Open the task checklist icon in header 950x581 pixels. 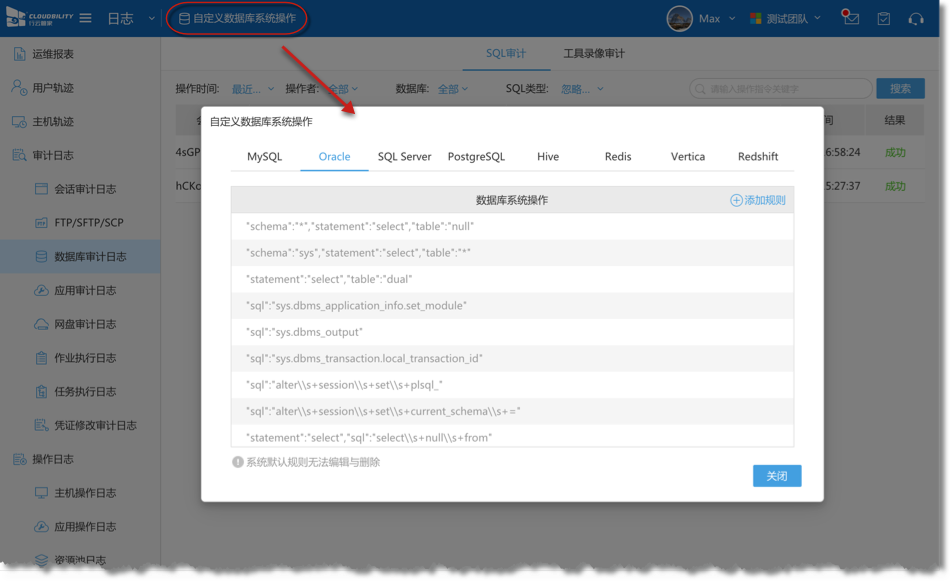[883, 19]
